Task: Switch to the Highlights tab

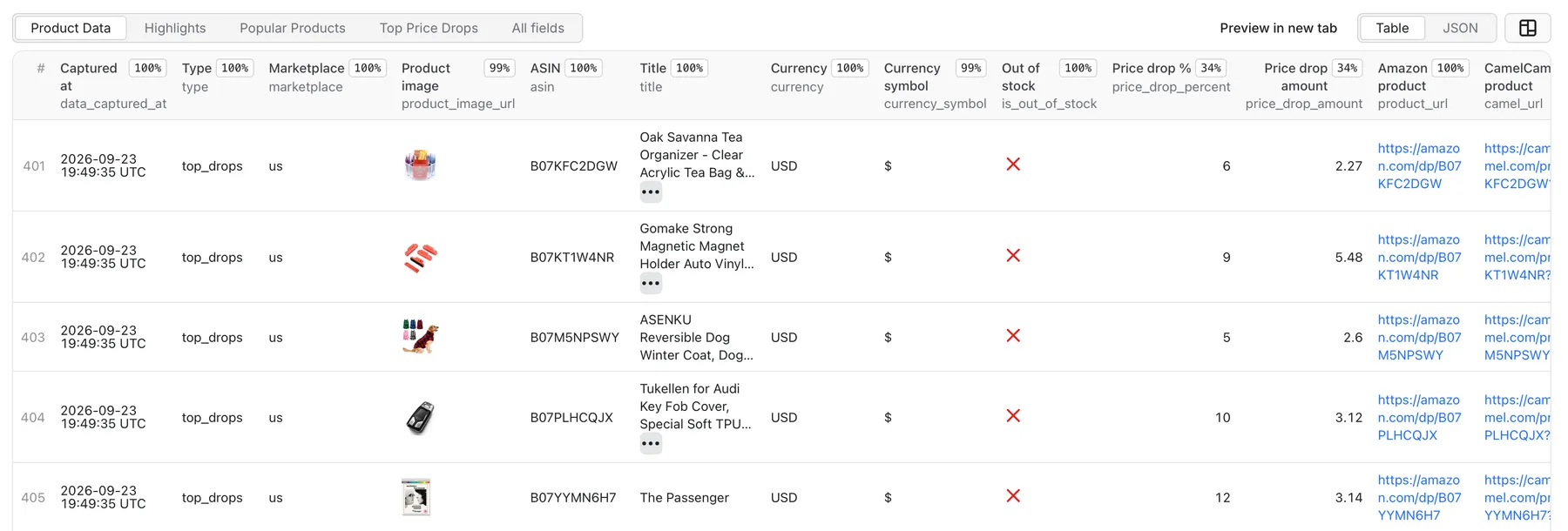Action: pos(175,28)
